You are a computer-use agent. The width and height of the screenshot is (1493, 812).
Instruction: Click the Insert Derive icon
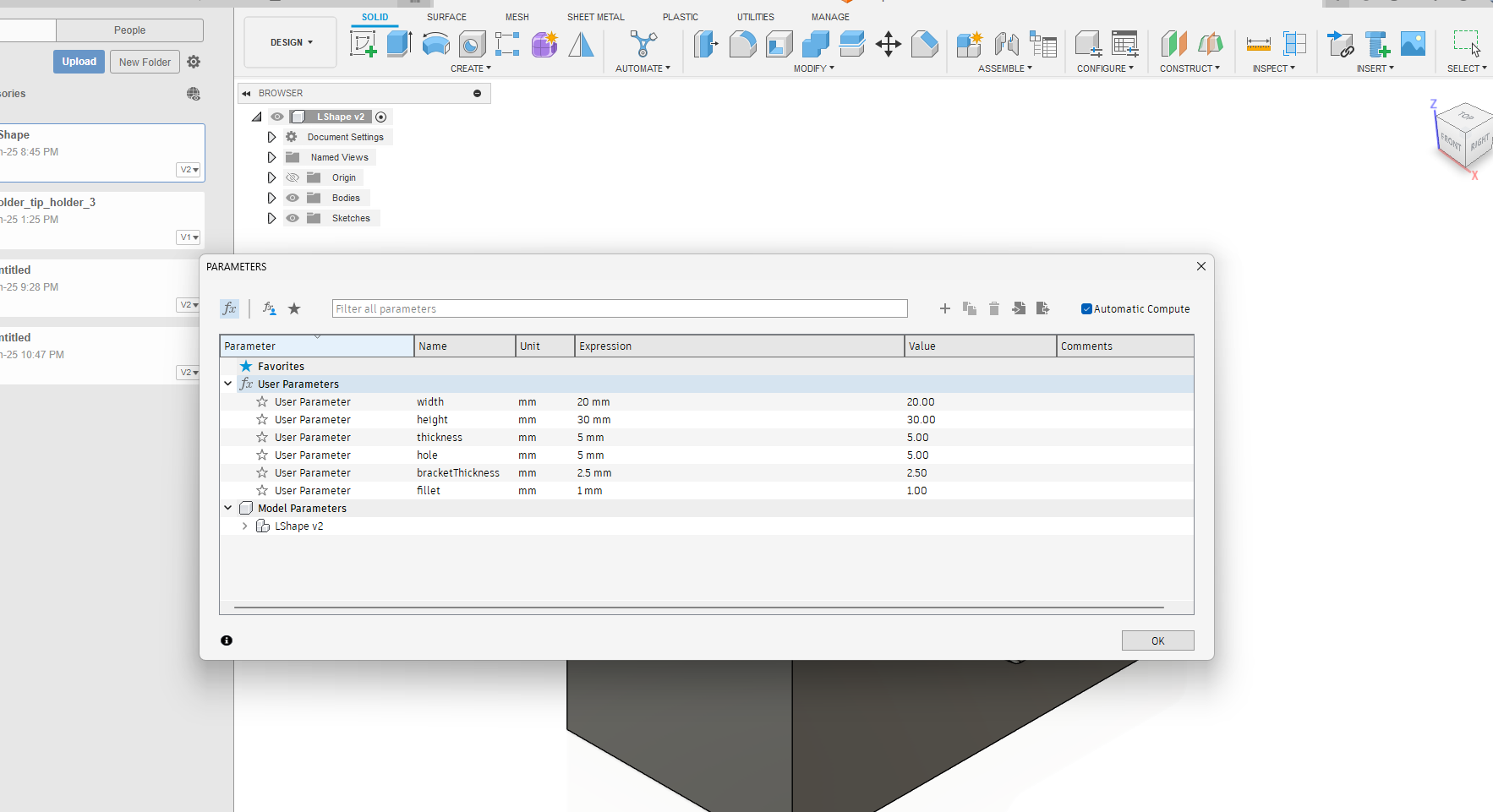pyautogui.click(x=1341, y=43)
